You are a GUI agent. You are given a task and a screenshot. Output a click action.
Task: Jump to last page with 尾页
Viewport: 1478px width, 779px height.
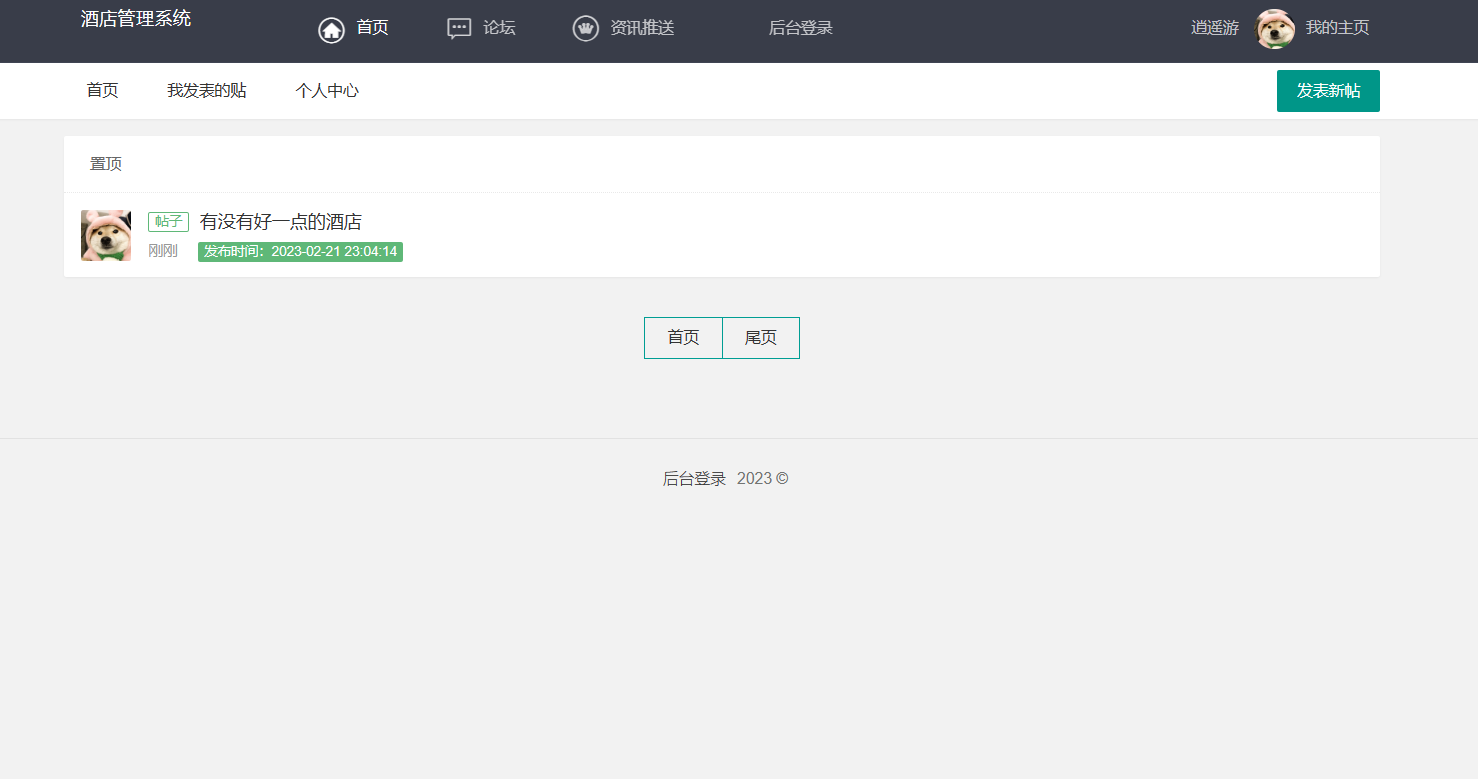click(x=761, y=338)
